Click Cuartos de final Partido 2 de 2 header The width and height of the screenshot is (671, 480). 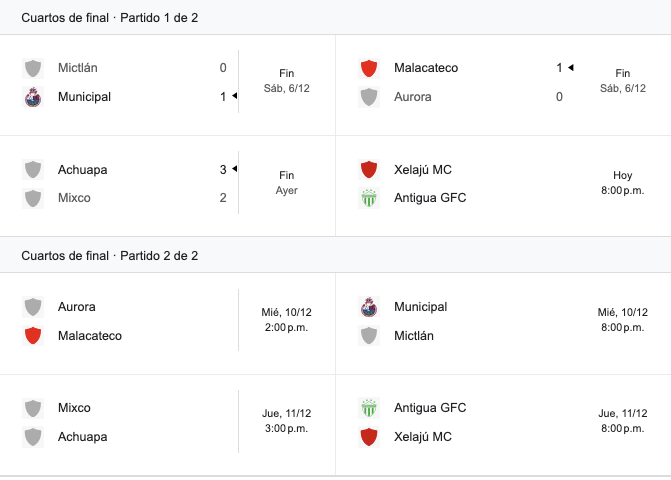tap(110, 256)
